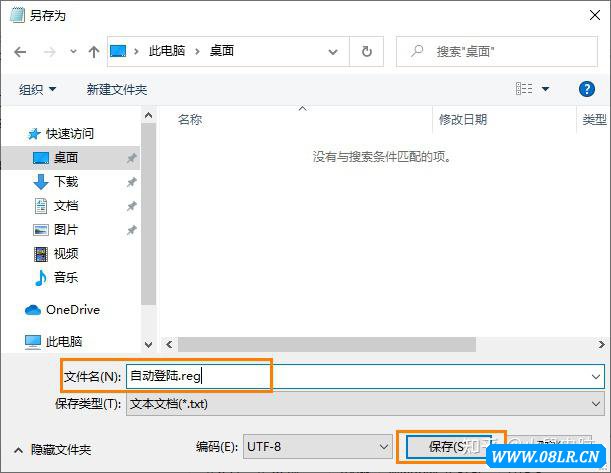
Task: Open OneDrive in the sidebar
Action: (72, 310)
